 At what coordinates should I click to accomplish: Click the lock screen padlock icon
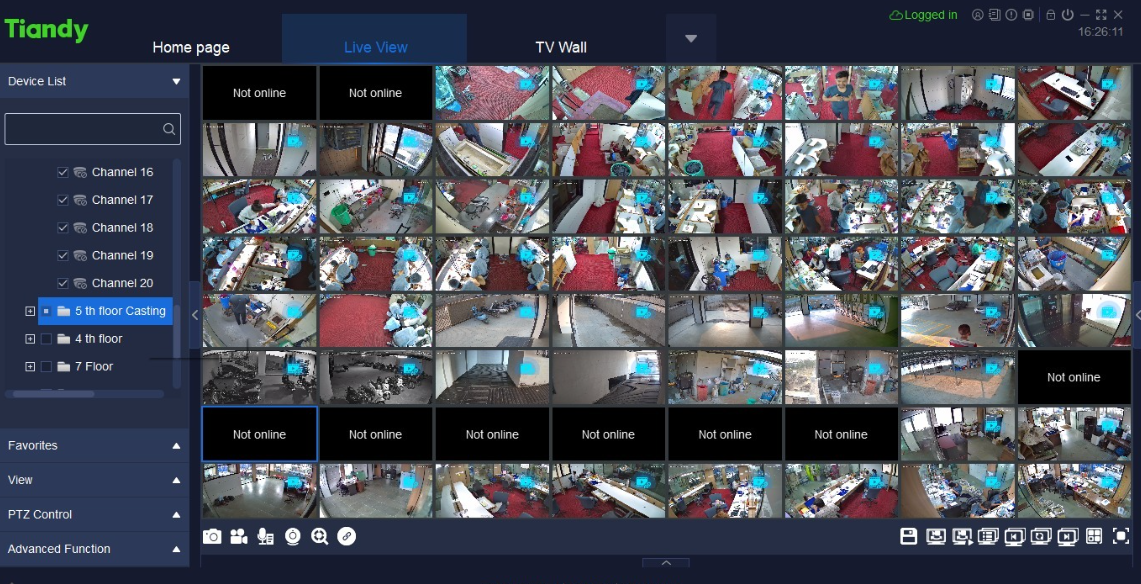coord(1051,15)
